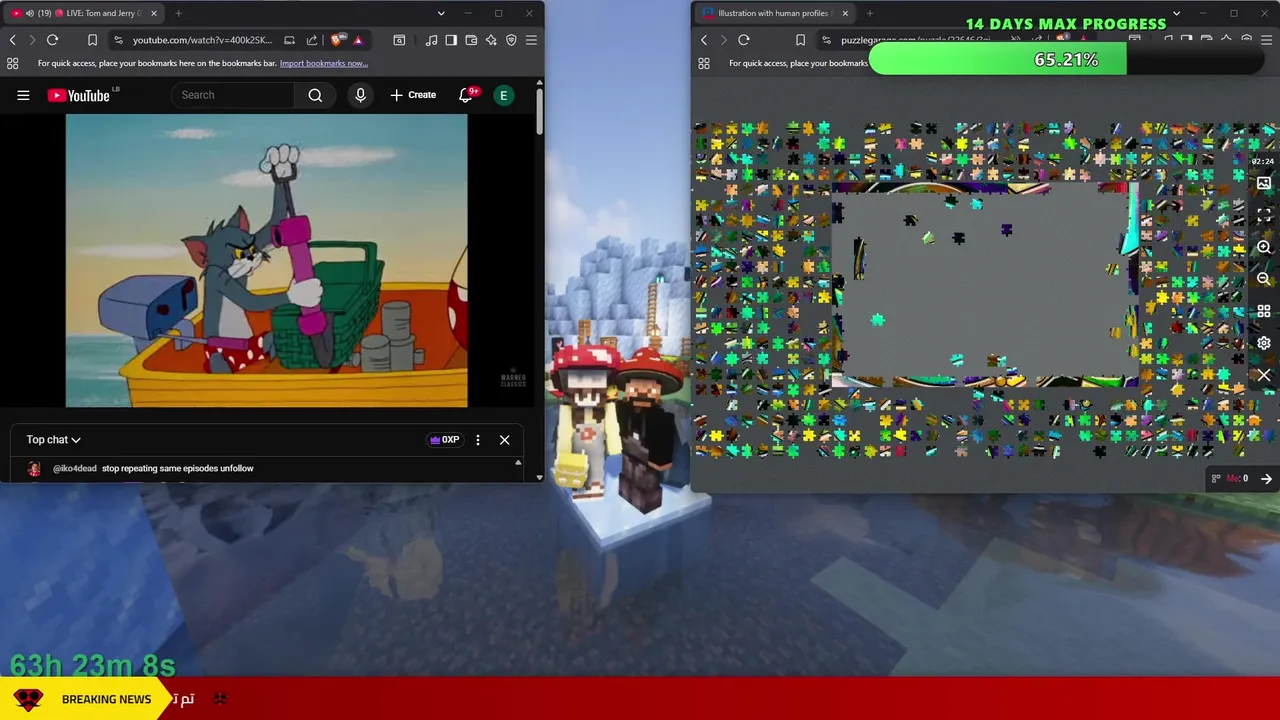The height and width of the screenshot is (720, 1280).
Task: Open site settings icon beside youtube.com address
Action: point(118,40)
